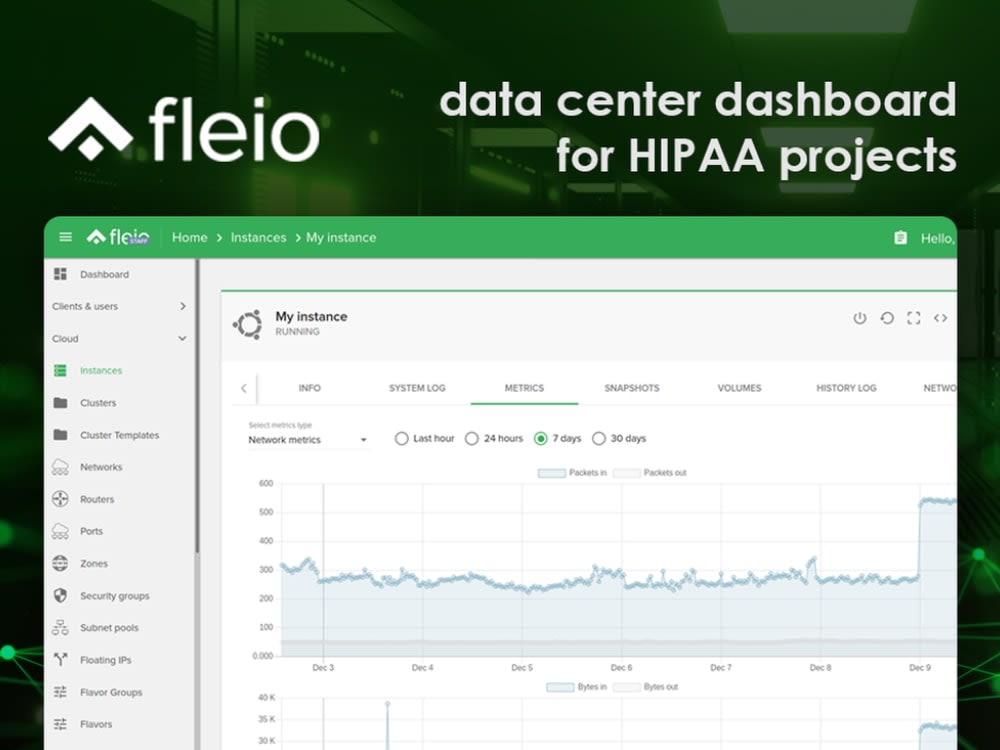
Task: Click the Packets in legend swatch
Action: pyautogui.click(x=552, y=472)
